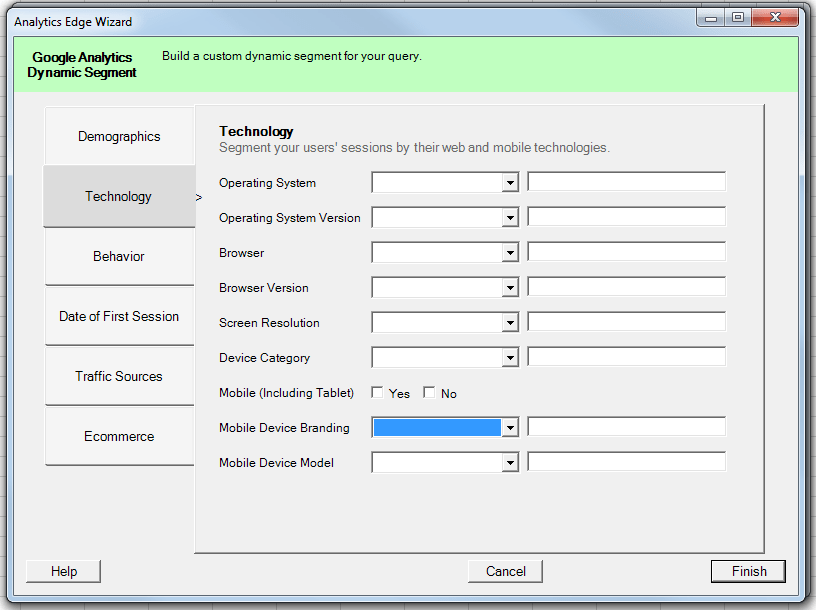Go to the Traffic Sources tab

click(x=119, y=377)
